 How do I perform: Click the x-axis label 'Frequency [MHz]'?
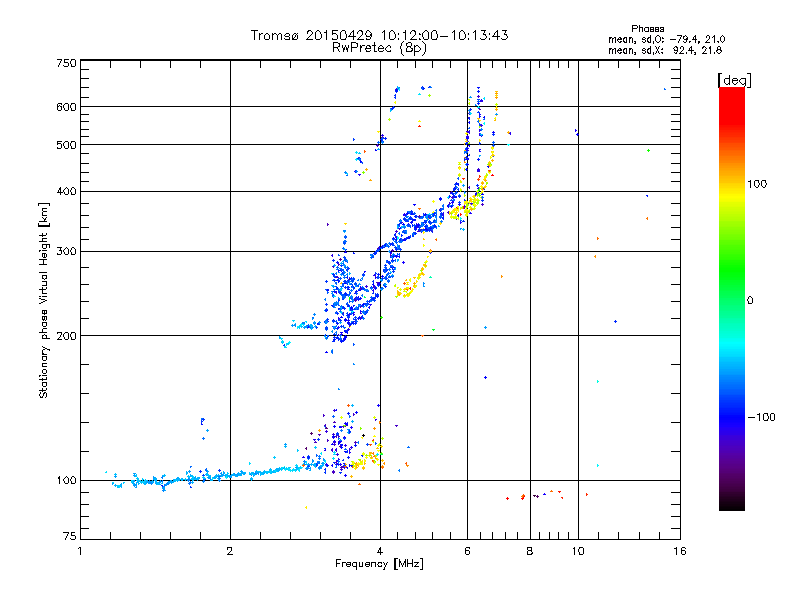[x=379, y=564]
